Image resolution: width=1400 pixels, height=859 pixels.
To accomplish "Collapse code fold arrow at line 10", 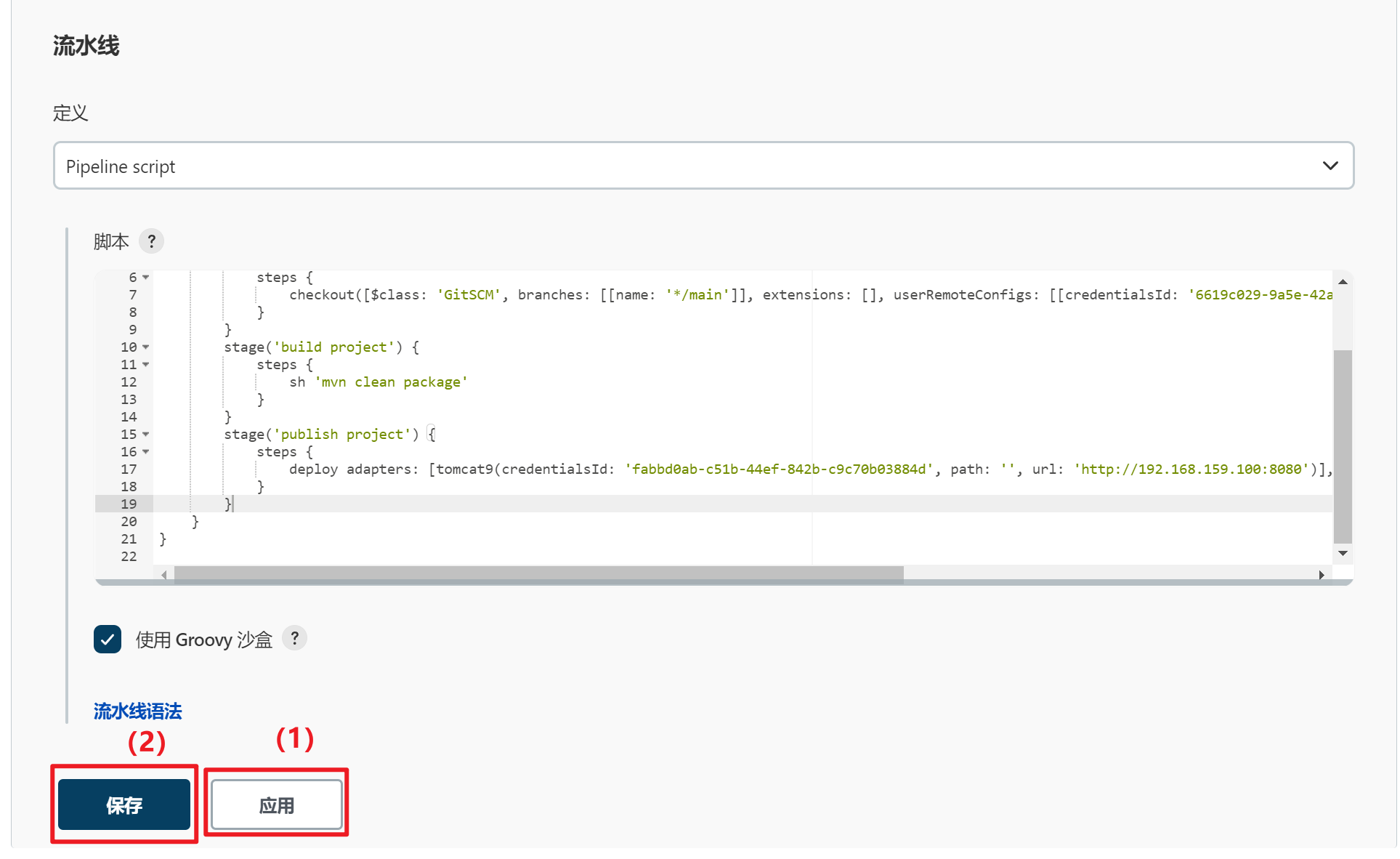I will pyautogui.click(x=146, y=347).
